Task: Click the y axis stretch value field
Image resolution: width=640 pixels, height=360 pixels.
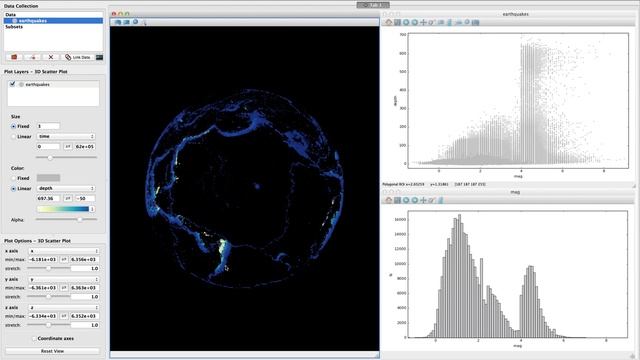Action: 85,297
